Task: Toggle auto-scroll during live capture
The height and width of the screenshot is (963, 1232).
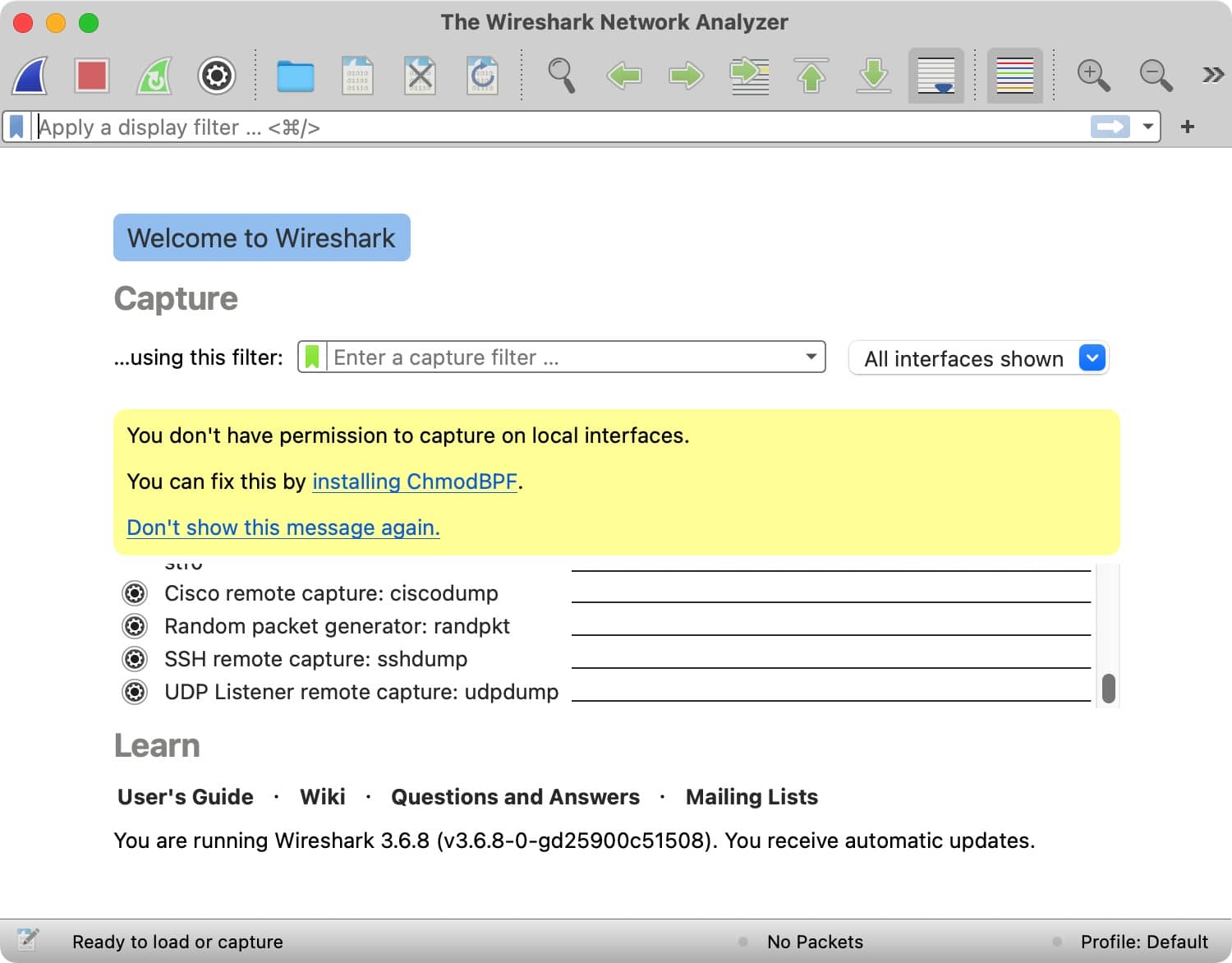Action: click(x=936, y=76)
